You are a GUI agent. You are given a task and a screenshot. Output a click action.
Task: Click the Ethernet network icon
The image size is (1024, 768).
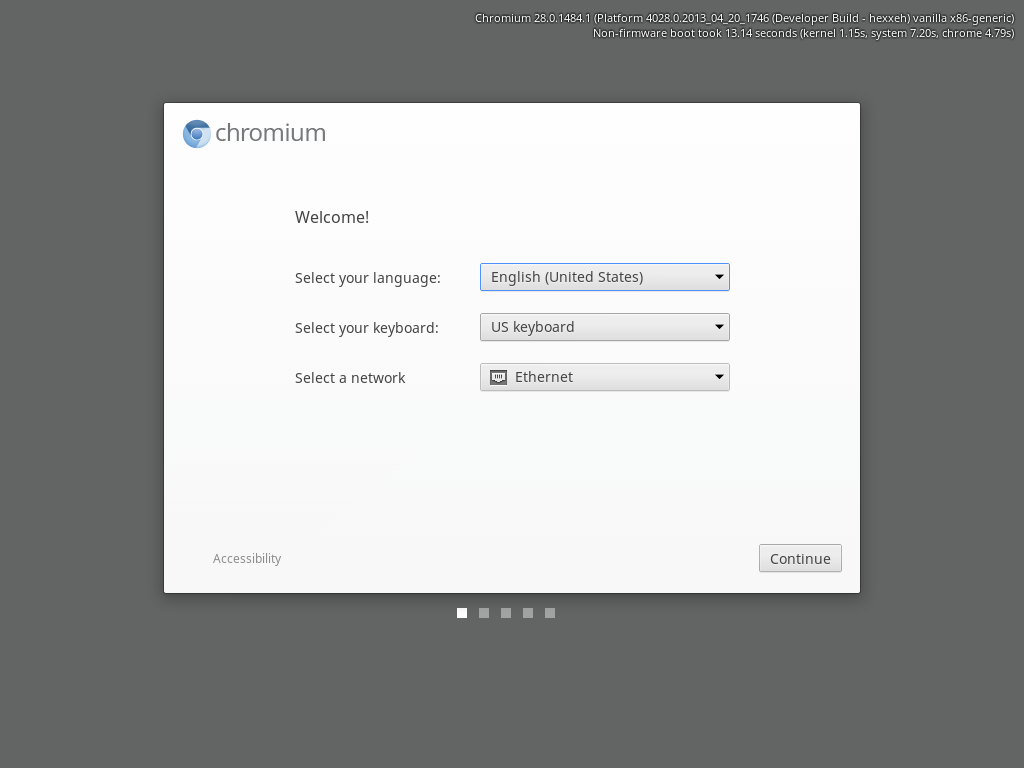tap(498, 377)
